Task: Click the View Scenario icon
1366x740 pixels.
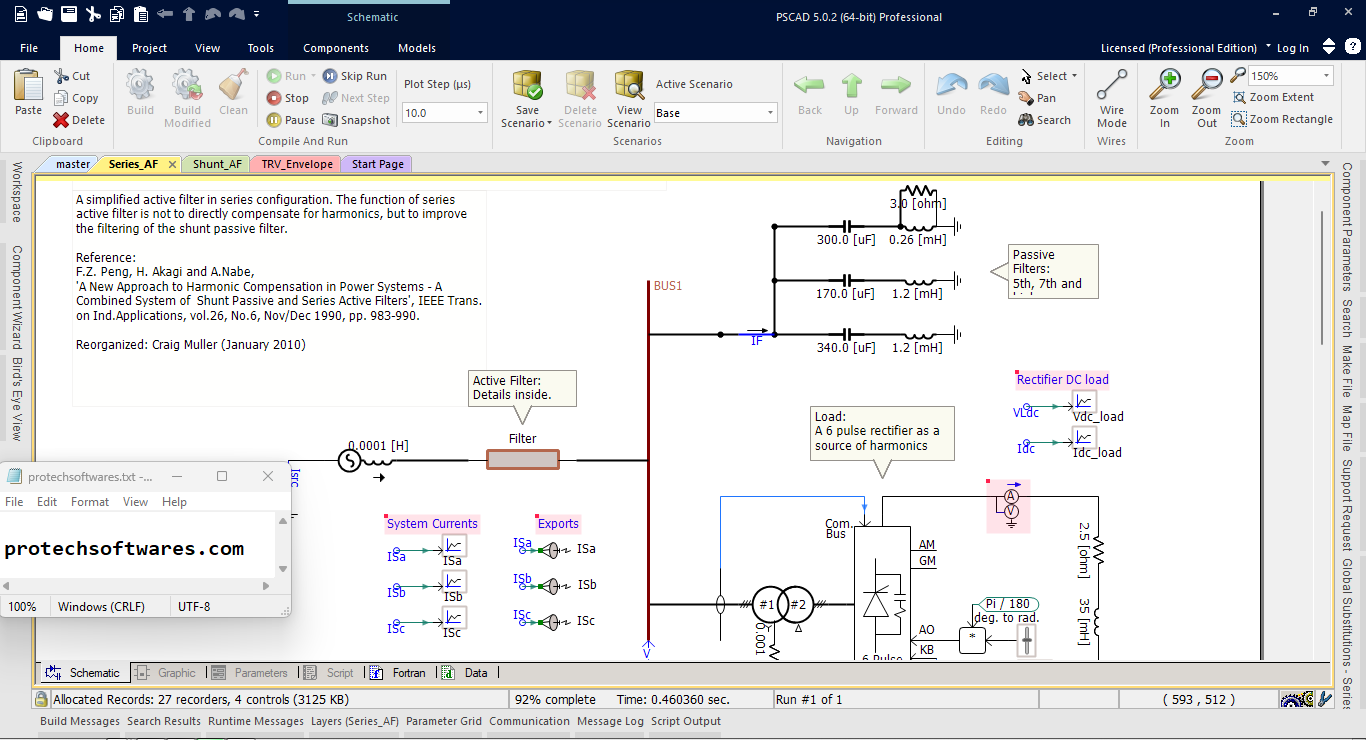Action: [630, 85]
